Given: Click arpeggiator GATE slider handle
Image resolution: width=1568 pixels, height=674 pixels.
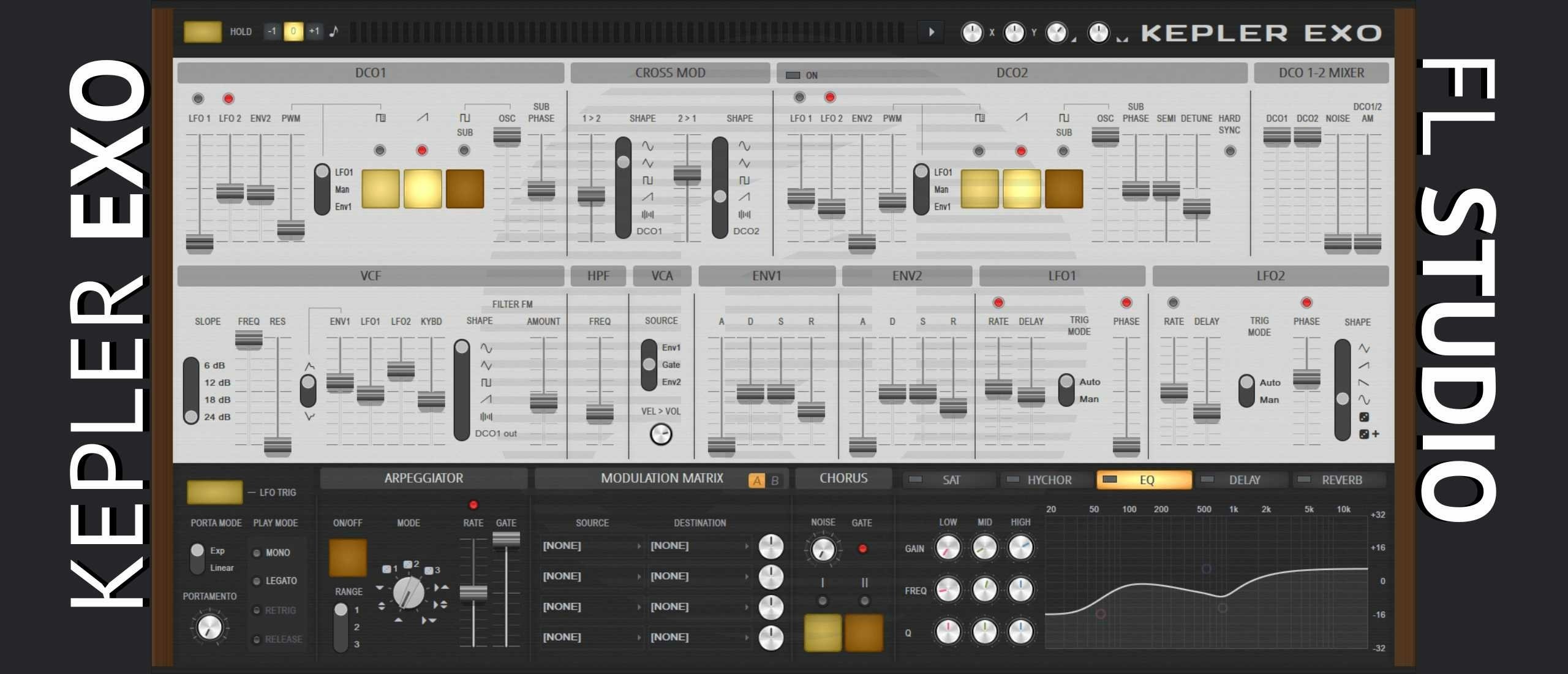Looking at the screenshot, I should (506, 540).
